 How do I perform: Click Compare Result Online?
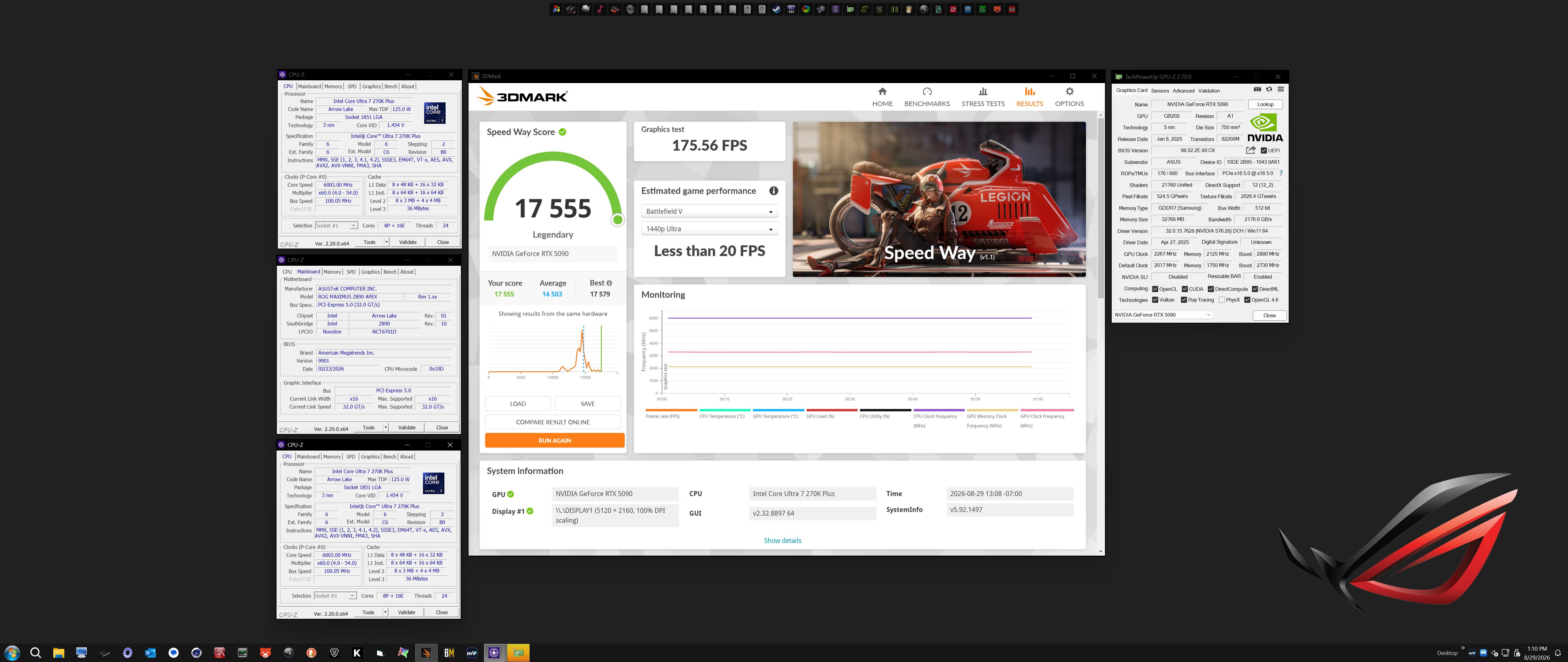(553, 422)
